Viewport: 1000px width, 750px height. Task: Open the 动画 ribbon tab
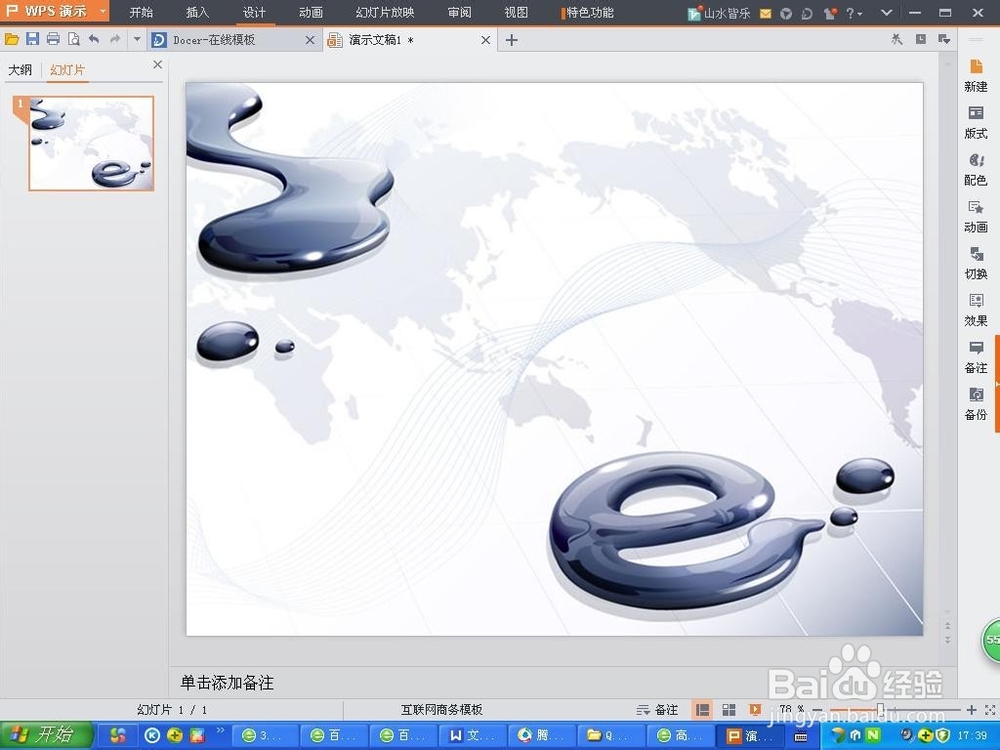(311, 12)
